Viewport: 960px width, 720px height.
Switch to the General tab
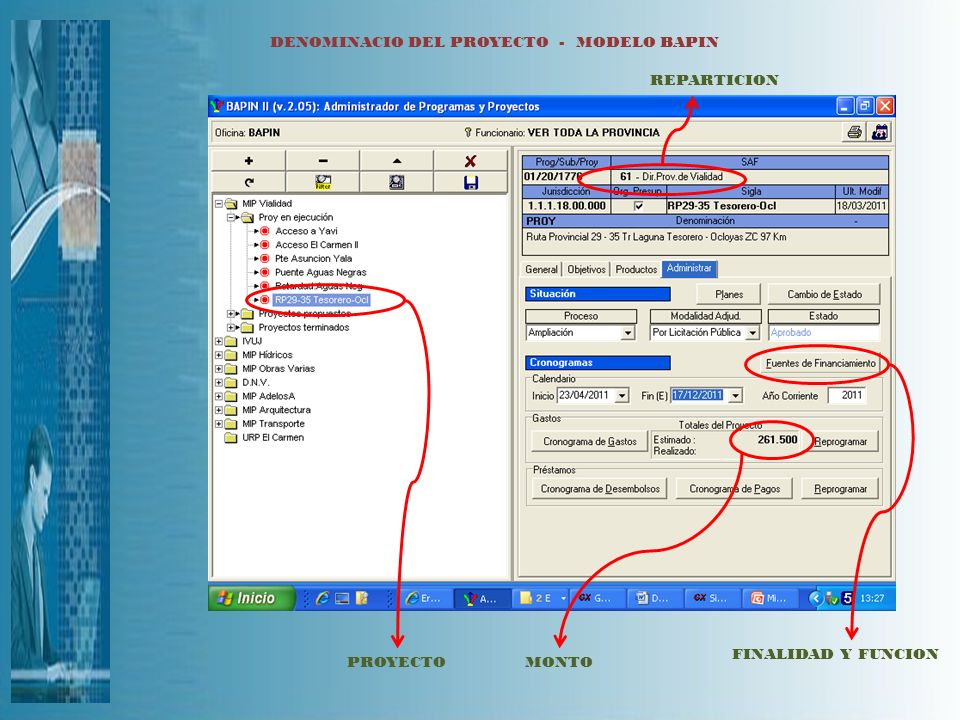coord(541,269)
